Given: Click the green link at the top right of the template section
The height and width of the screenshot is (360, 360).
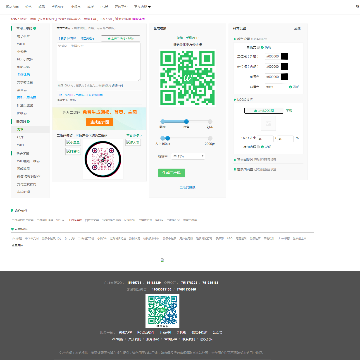Looking at the screenshot, I should pyautogui.click(x=134, y=135).
